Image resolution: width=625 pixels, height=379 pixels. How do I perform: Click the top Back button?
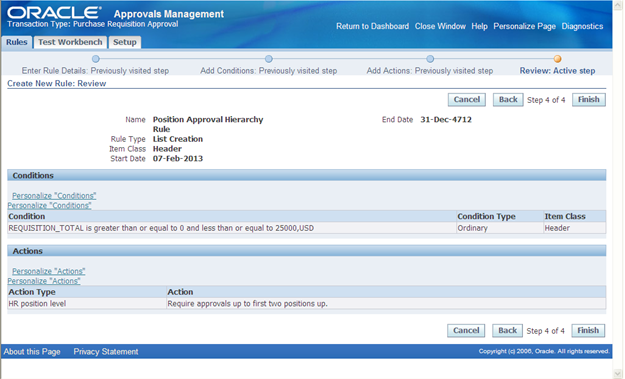pos(508,100)
